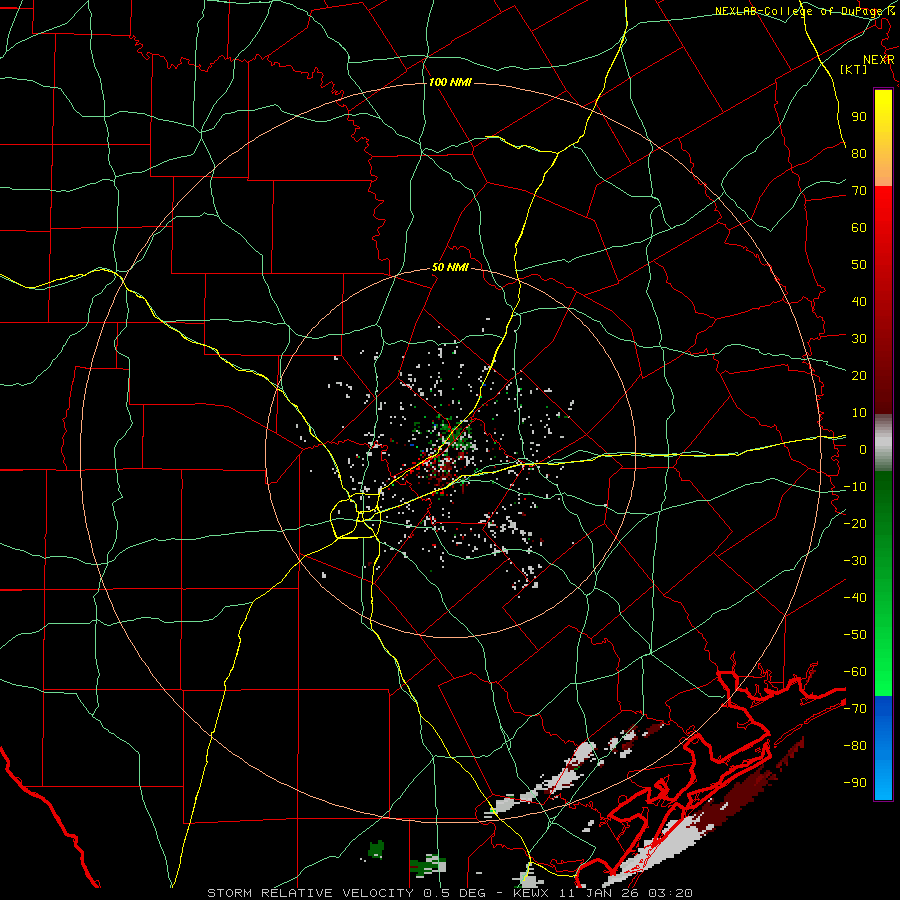
Task: Pick the blue -70 to -90 color bar segment
Action: click(x=883, y=748)
